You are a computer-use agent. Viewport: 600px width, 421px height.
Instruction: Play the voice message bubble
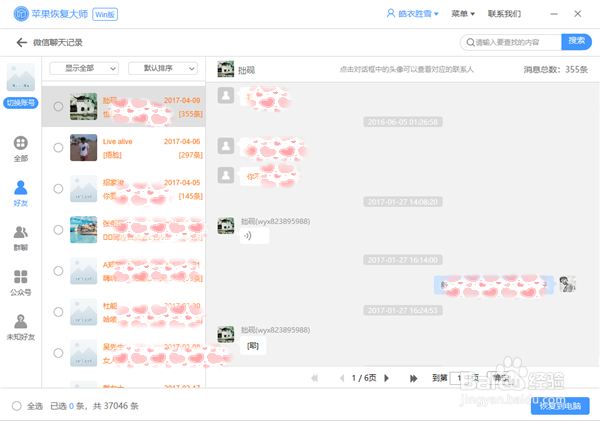254,236
